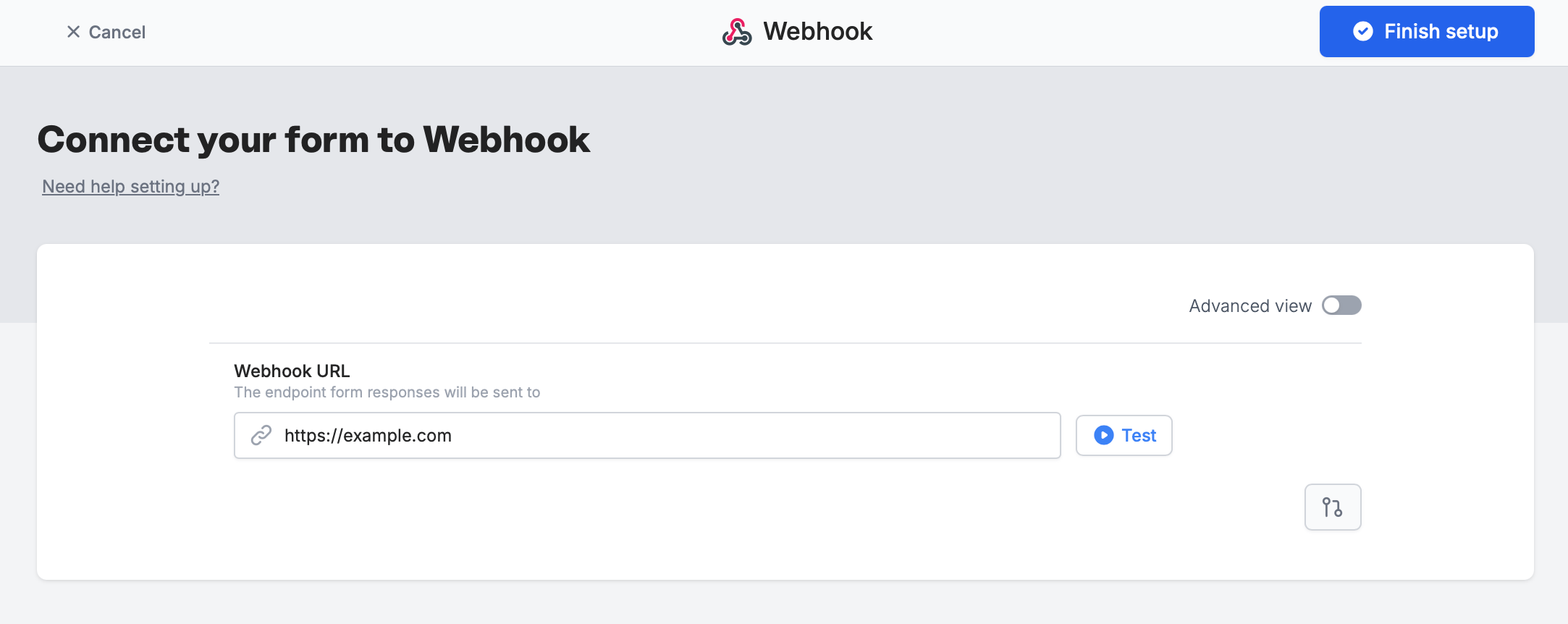Click the divider line under Advanced view
The height and width of the screenshot is (624, 1568).
(x=785, y=342)
